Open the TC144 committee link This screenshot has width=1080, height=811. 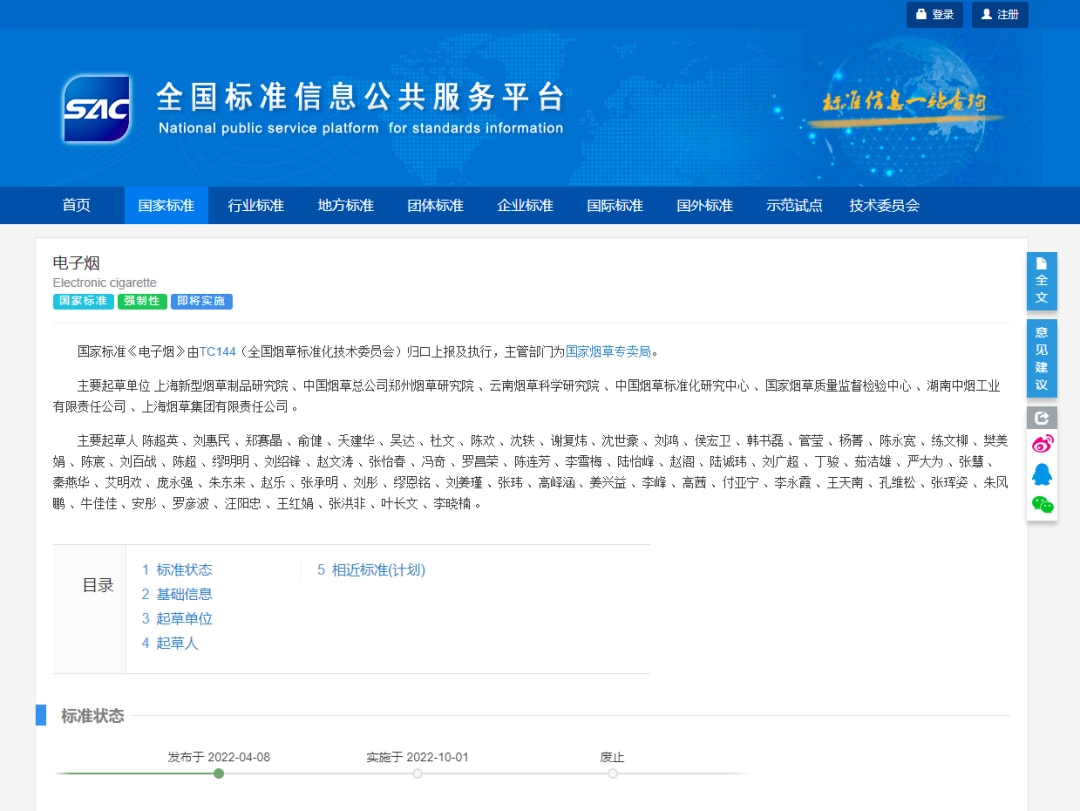pyautogui.click(x=217, y=351)
